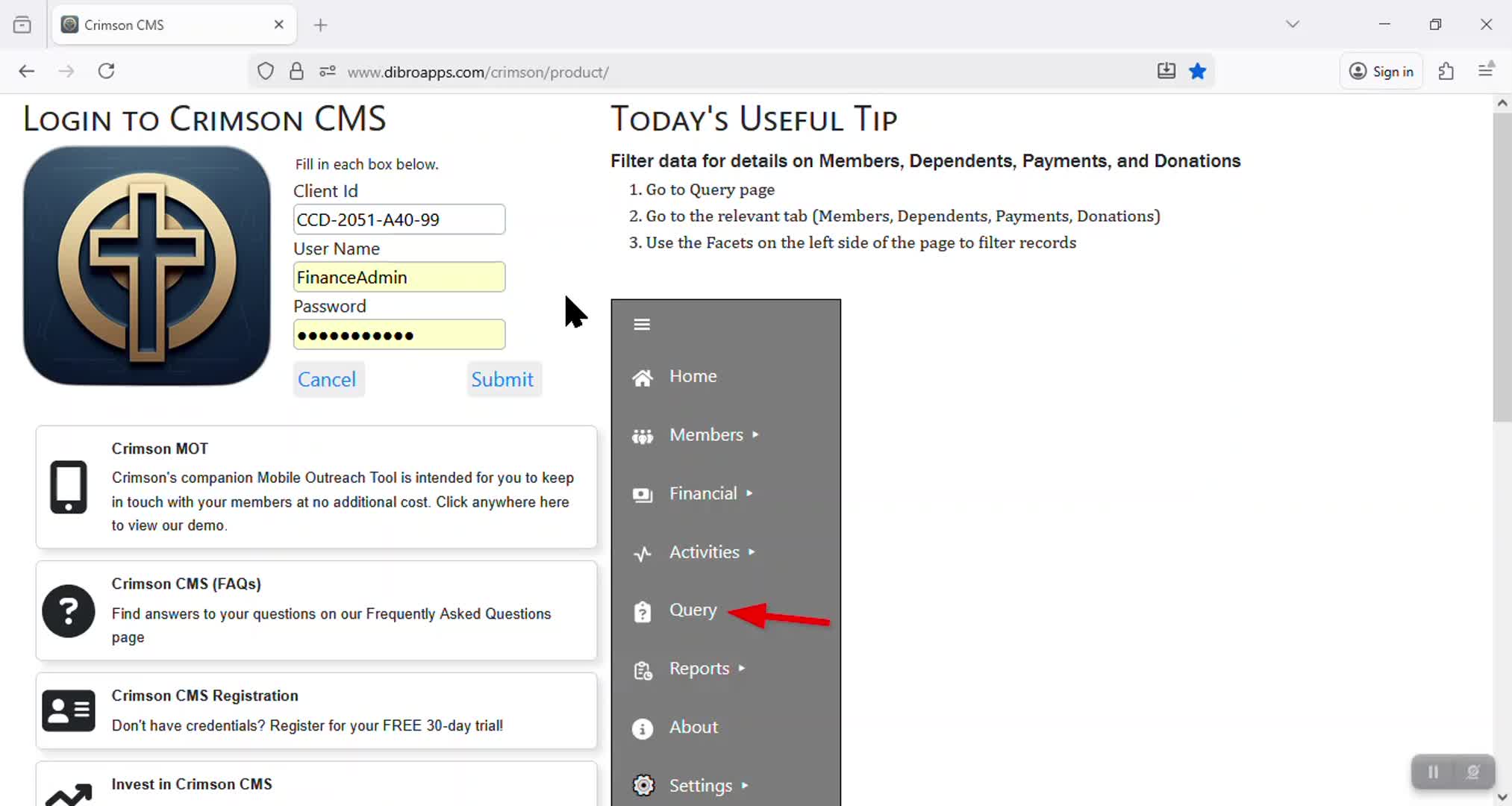Click the page vertical scrollbar thumb
1512x806 pixels.
click(1502, 269)
